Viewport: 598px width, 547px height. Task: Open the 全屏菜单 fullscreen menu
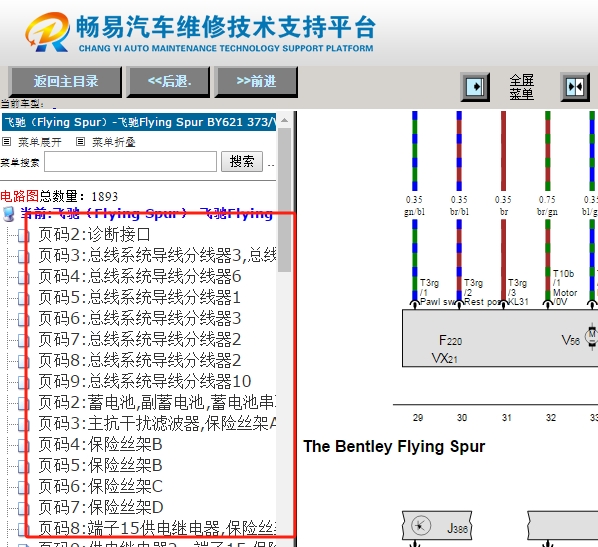click(521, 87)
